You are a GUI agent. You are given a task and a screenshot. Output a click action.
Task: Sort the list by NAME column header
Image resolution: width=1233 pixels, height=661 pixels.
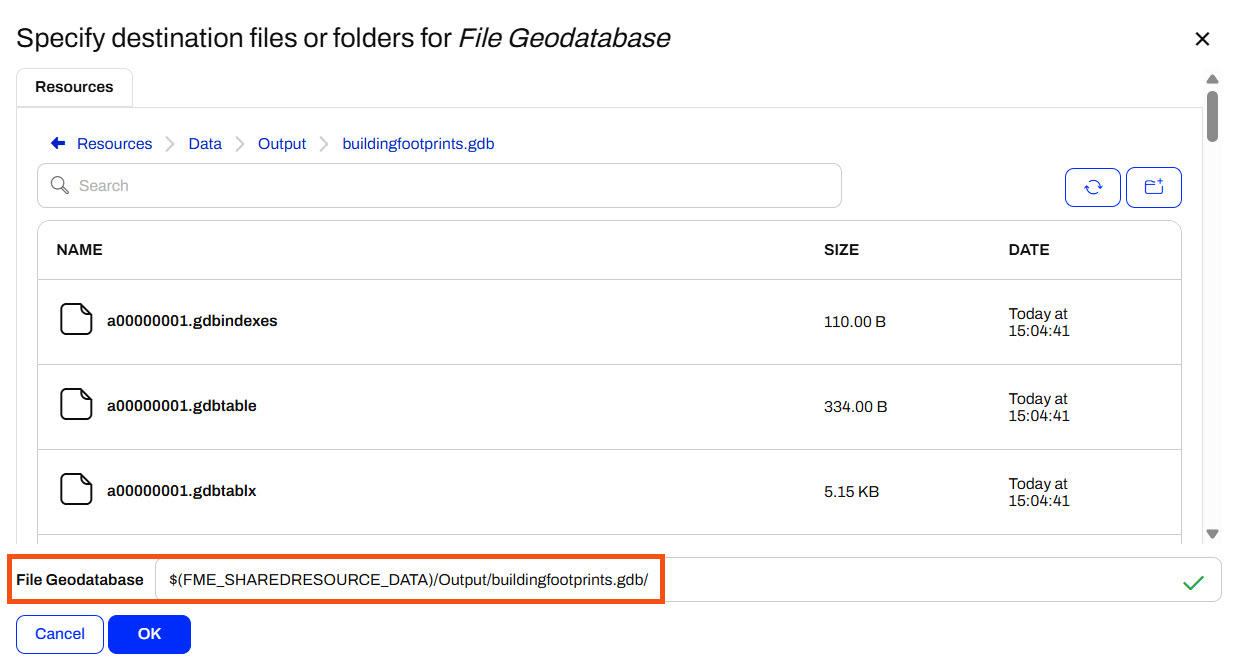(80, 250)
